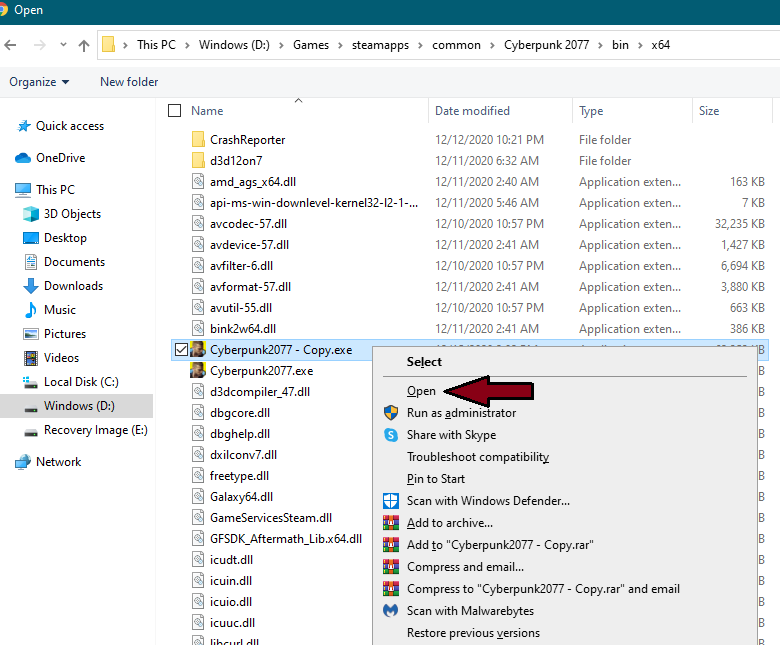Click steamapps in the address breadcrumb
780x645 pixels.
click(380, 45)
